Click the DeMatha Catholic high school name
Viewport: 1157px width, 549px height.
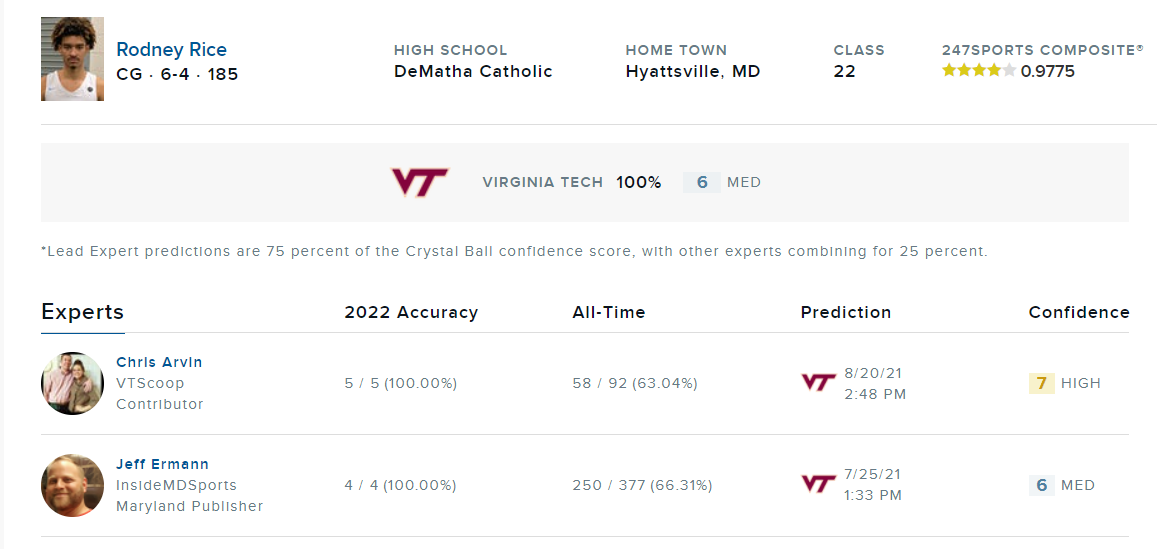tap(473, 71)
